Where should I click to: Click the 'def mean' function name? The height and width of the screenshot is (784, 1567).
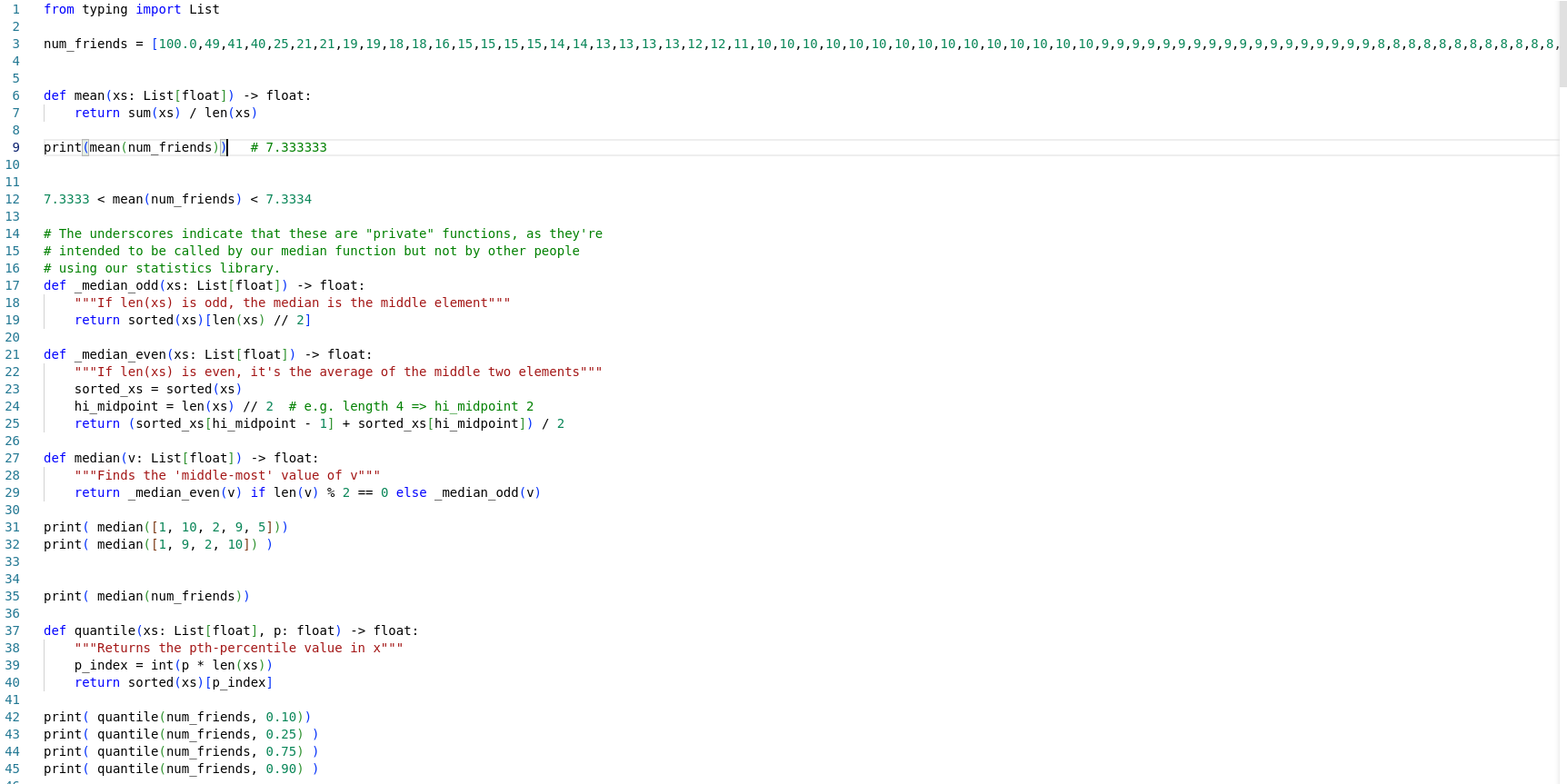[89, 95]
